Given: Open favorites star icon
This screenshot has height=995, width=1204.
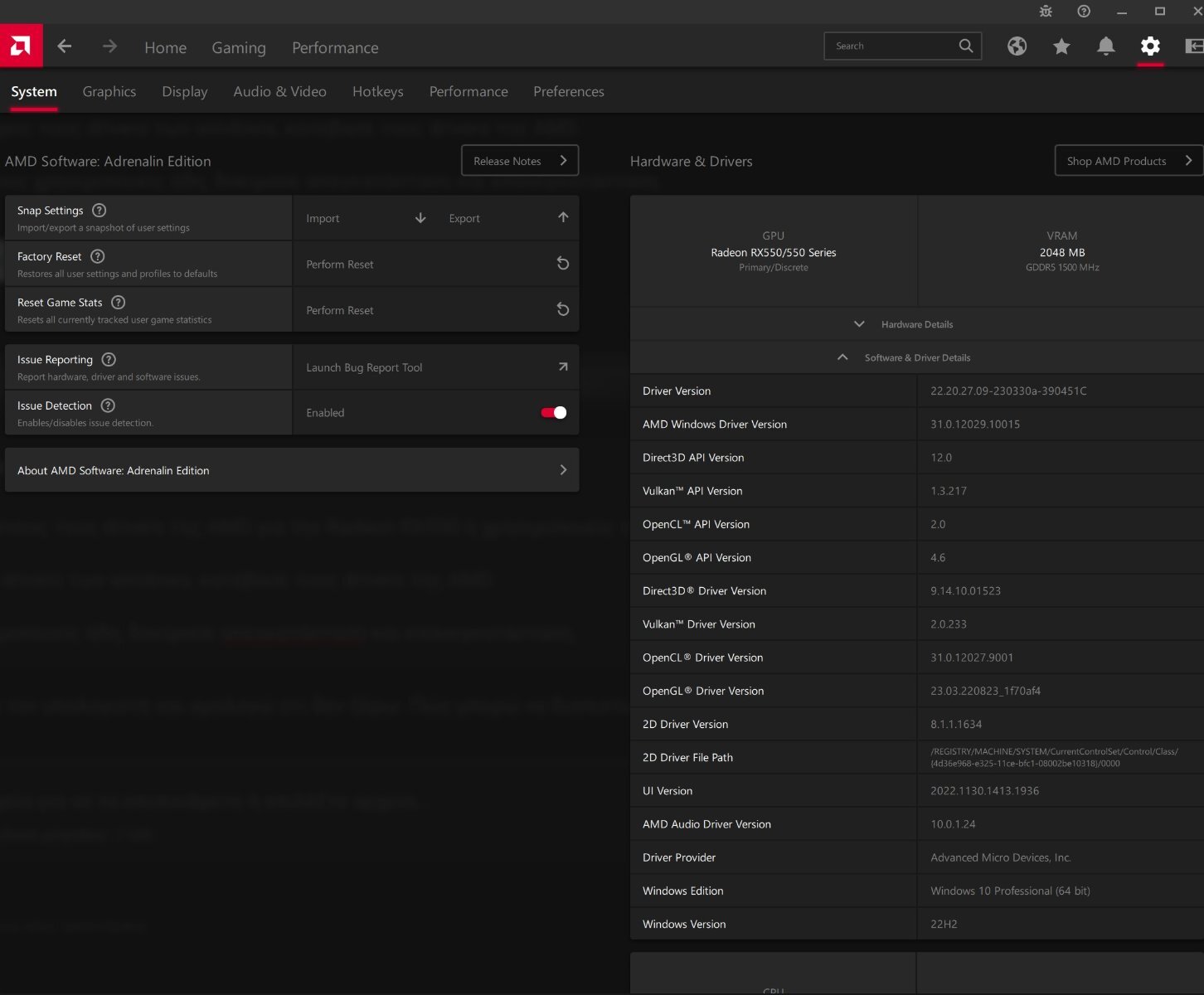Looking at the screenshot, I should (1061, 46).
